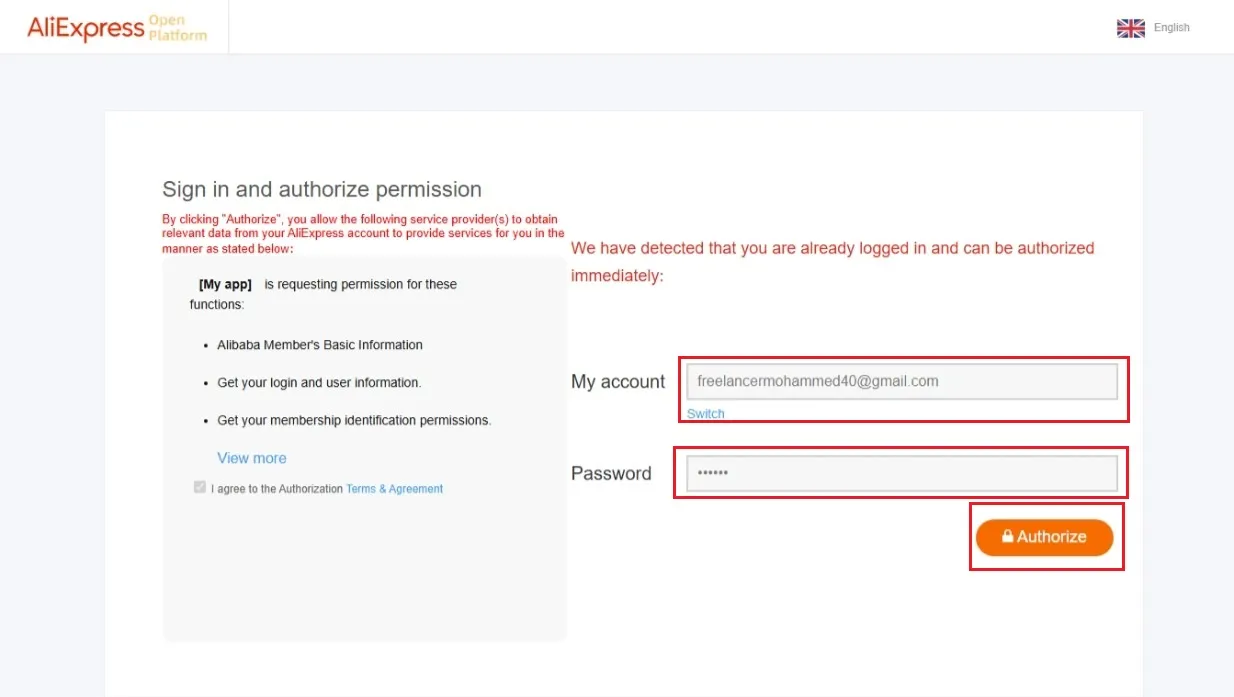Click the lock icon on the Authorize button
This screenshot has width=1234, height=697.
[1007, 537]
